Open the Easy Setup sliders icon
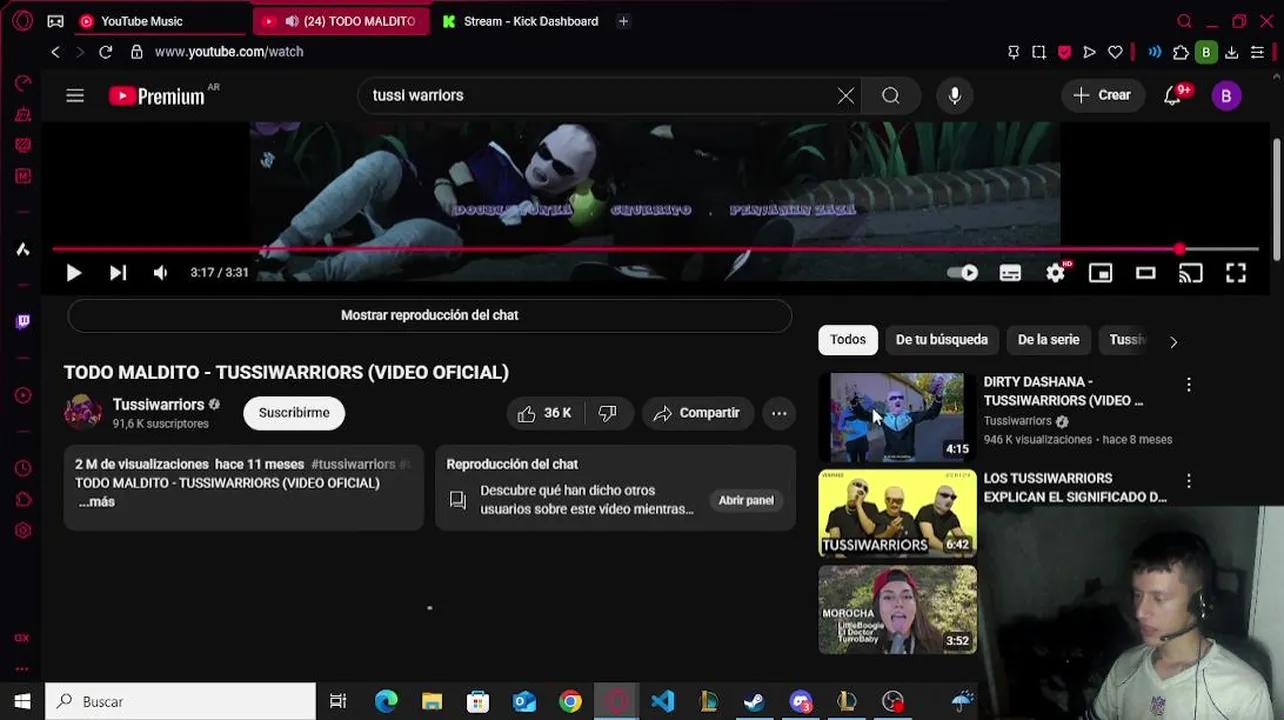Image resolution: width=1284 pixels, height=720 pixels. click(1258, 52)
